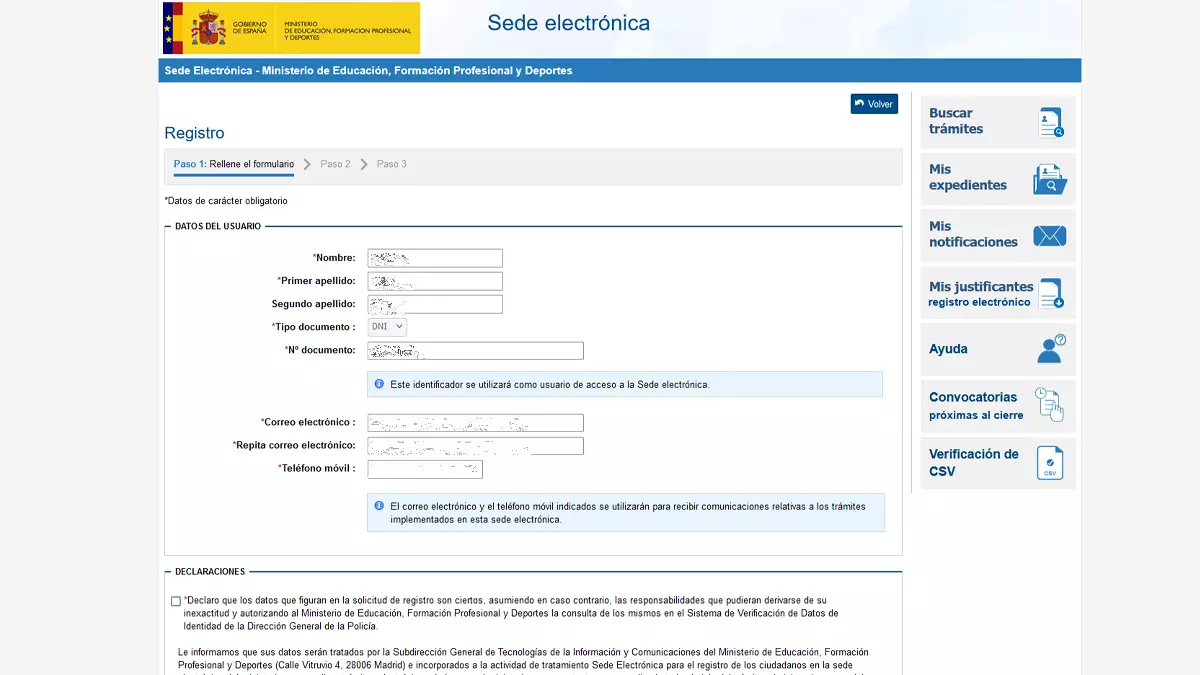This screenshot has width=1200, height=675.
Task: Focus the Correo electrónico input field
Action: click(475, 423)
